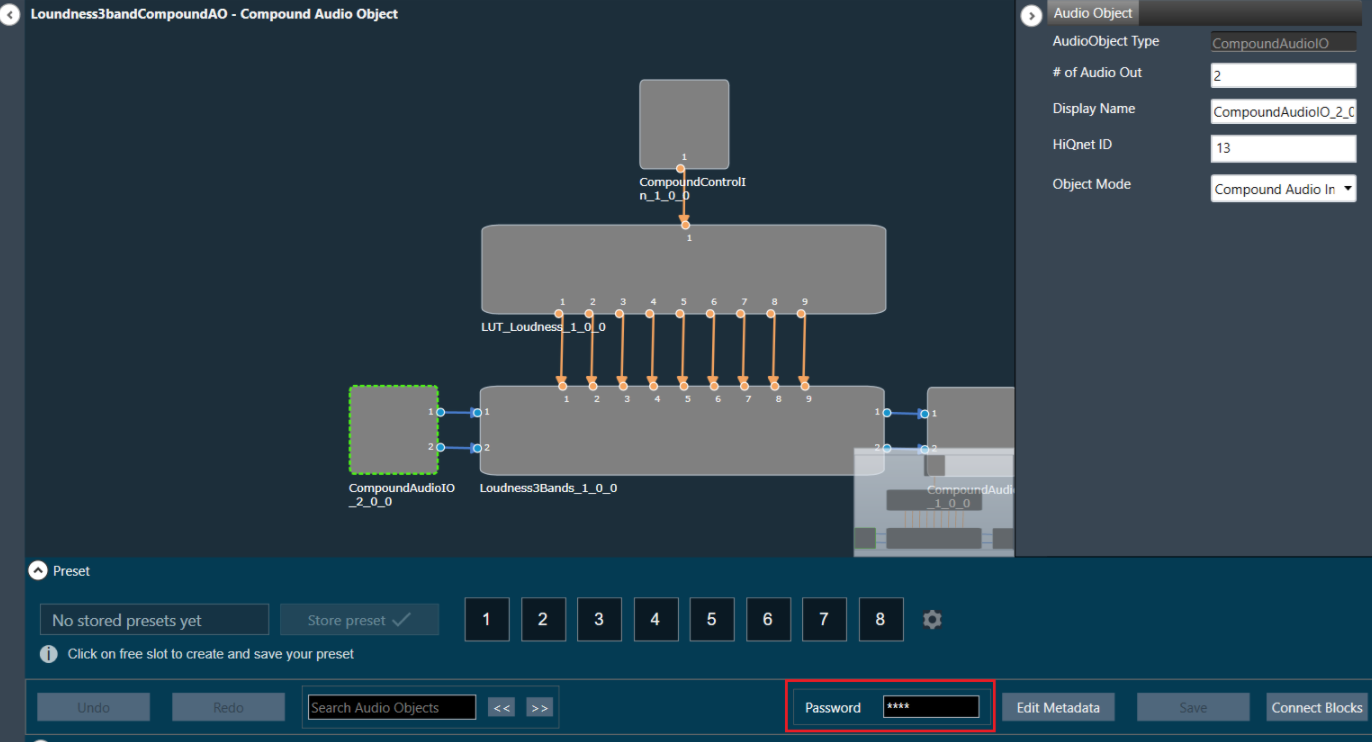Edit the # of Audio Out field

click(1283, 75)
